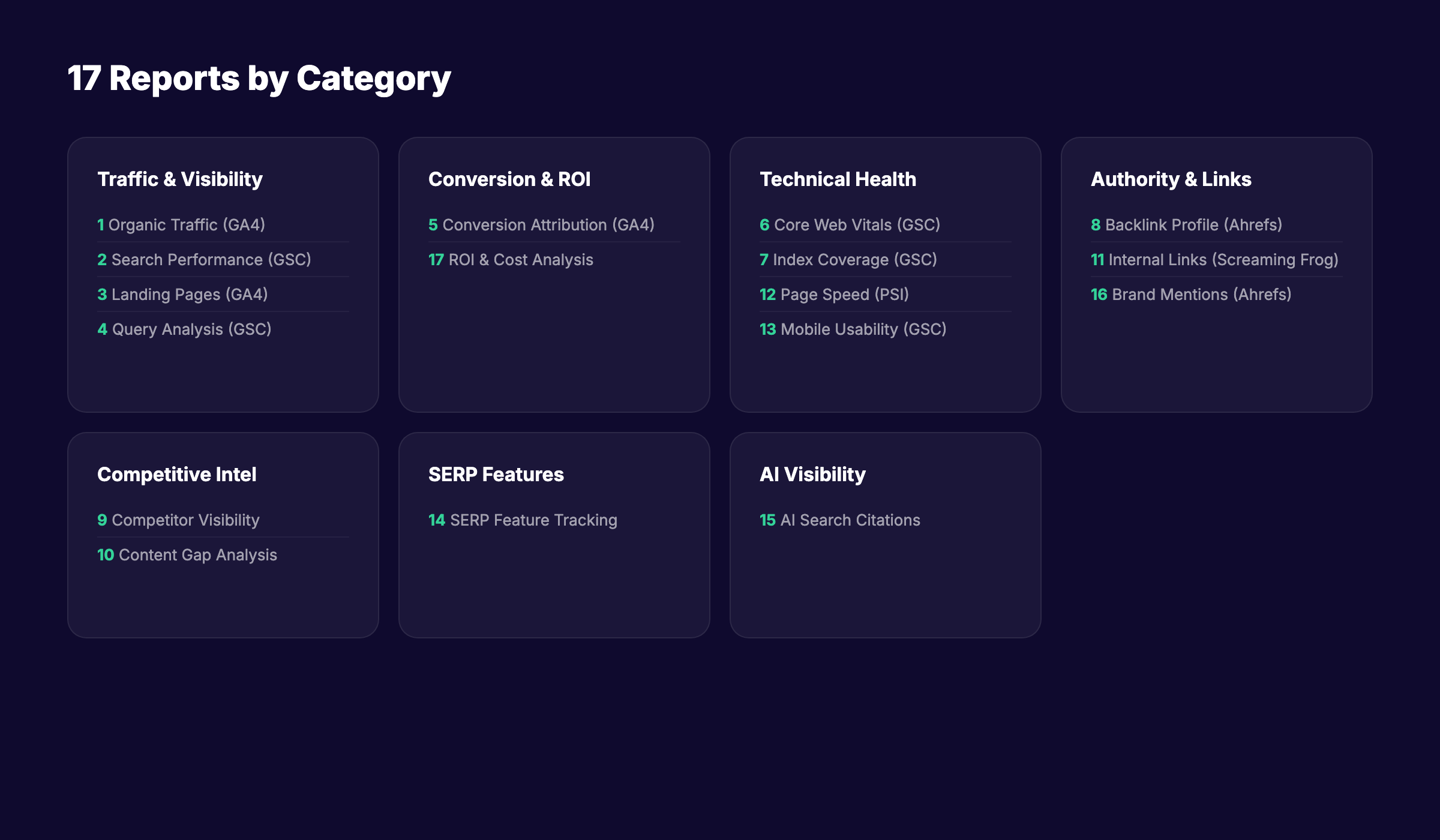
Task: Select the 'Conversion & ROI' card title
Action: point(509,179)
